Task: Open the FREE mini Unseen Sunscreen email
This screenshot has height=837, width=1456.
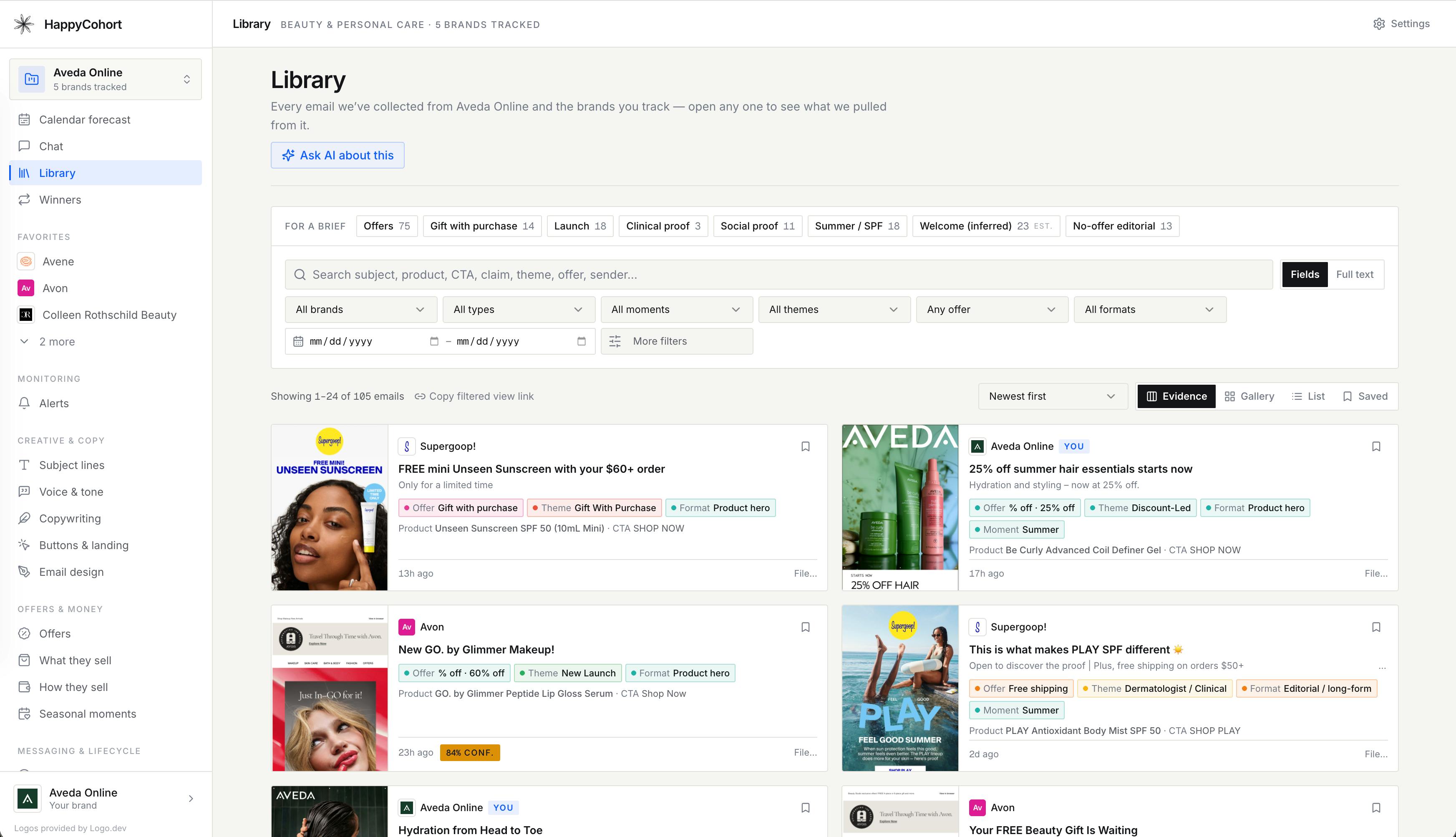Action: point(531,469)
